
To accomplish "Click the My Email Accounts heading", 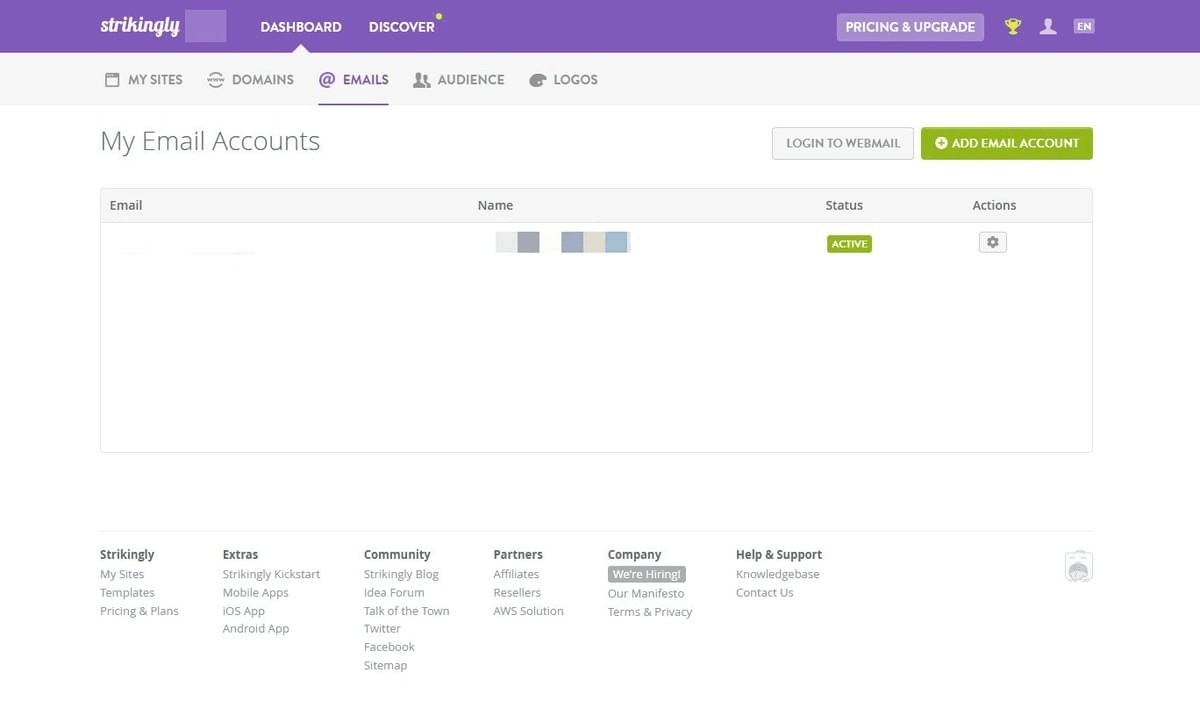I will point(210,141).
